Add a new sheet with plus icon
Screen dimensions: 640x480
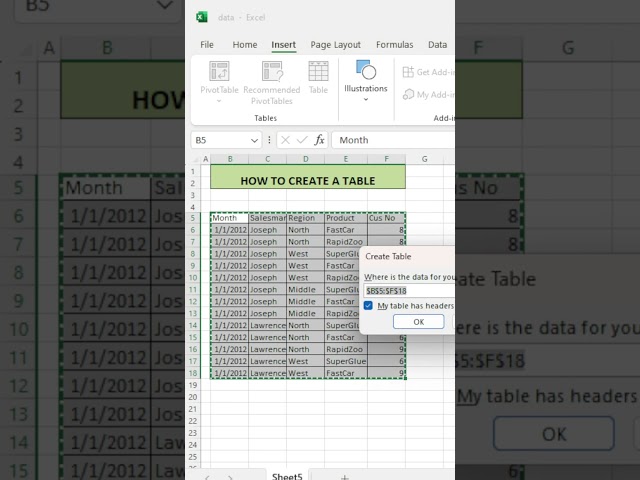pos(344,477)
